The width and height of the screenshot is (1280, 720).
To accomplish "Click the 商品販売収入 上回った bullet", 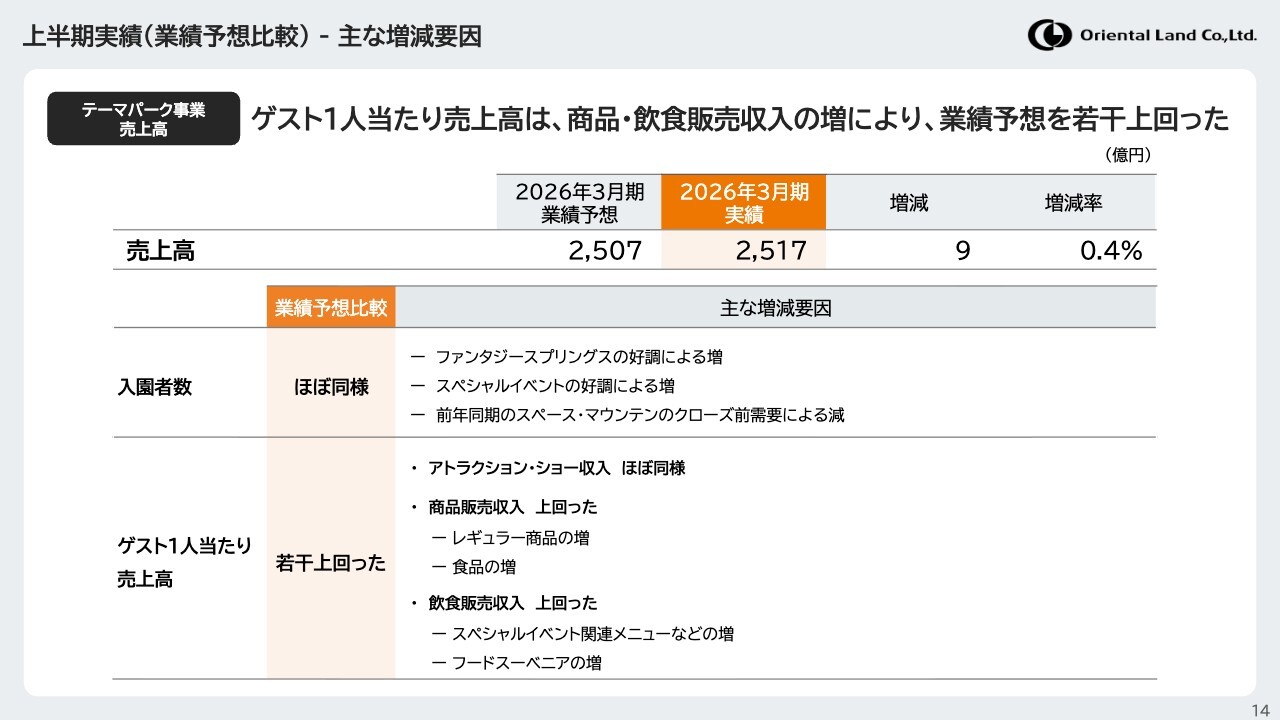I will (x=512, y=508).
